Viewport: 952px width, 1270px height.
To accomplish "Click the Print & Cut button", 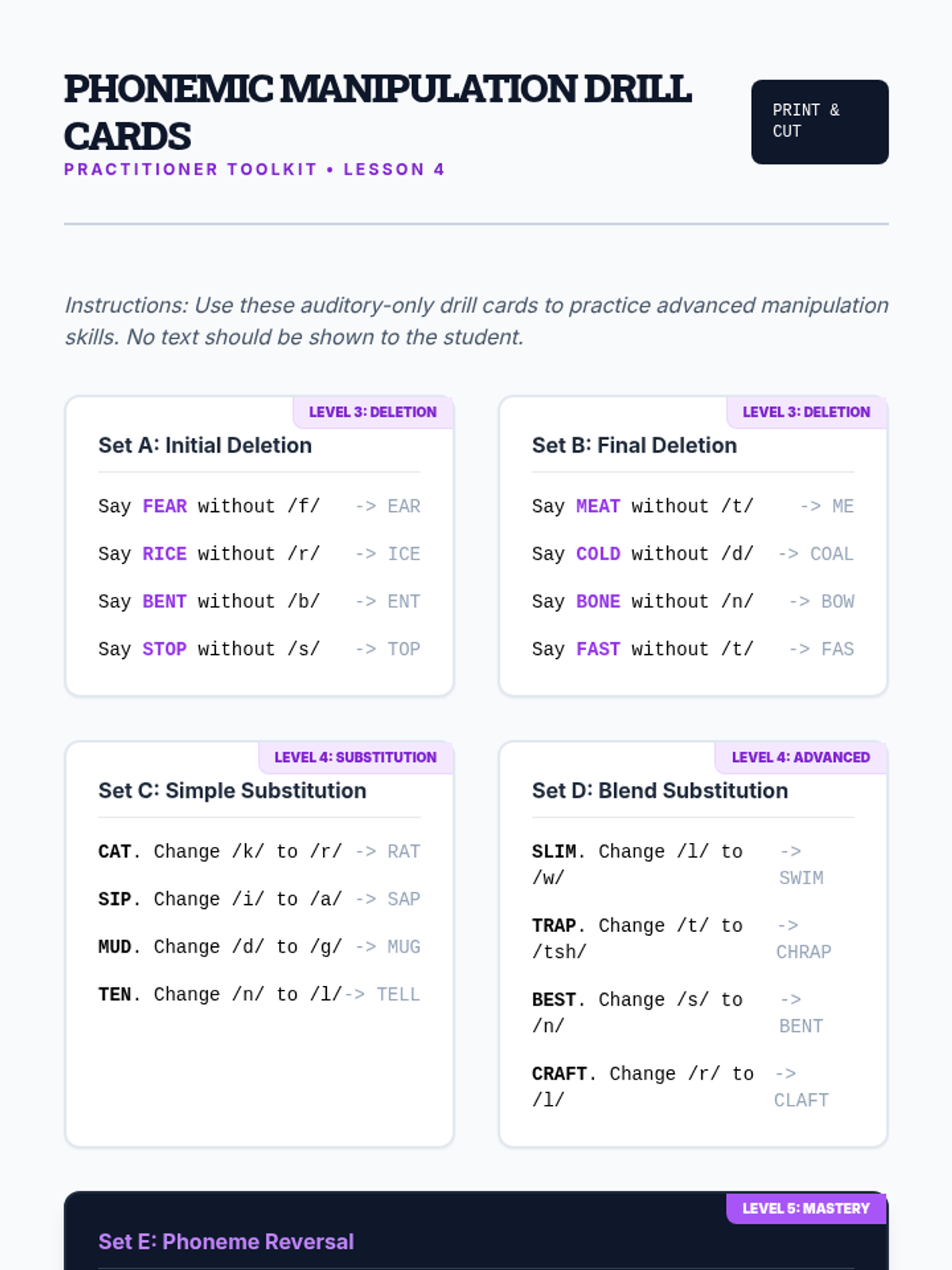I will click(x=819, y=121).
